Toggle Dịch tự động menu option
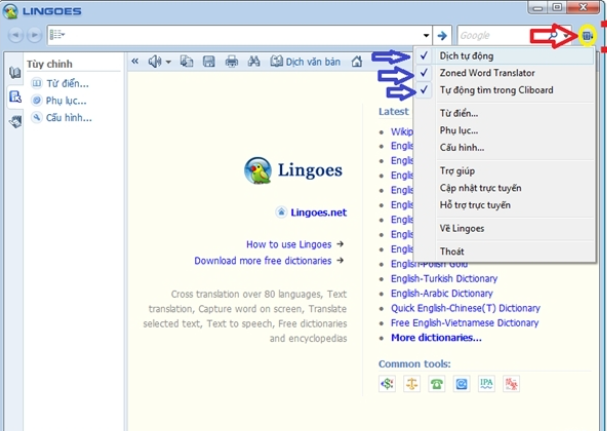This screenshot has height=431, width=607. [x=505, y=56]
